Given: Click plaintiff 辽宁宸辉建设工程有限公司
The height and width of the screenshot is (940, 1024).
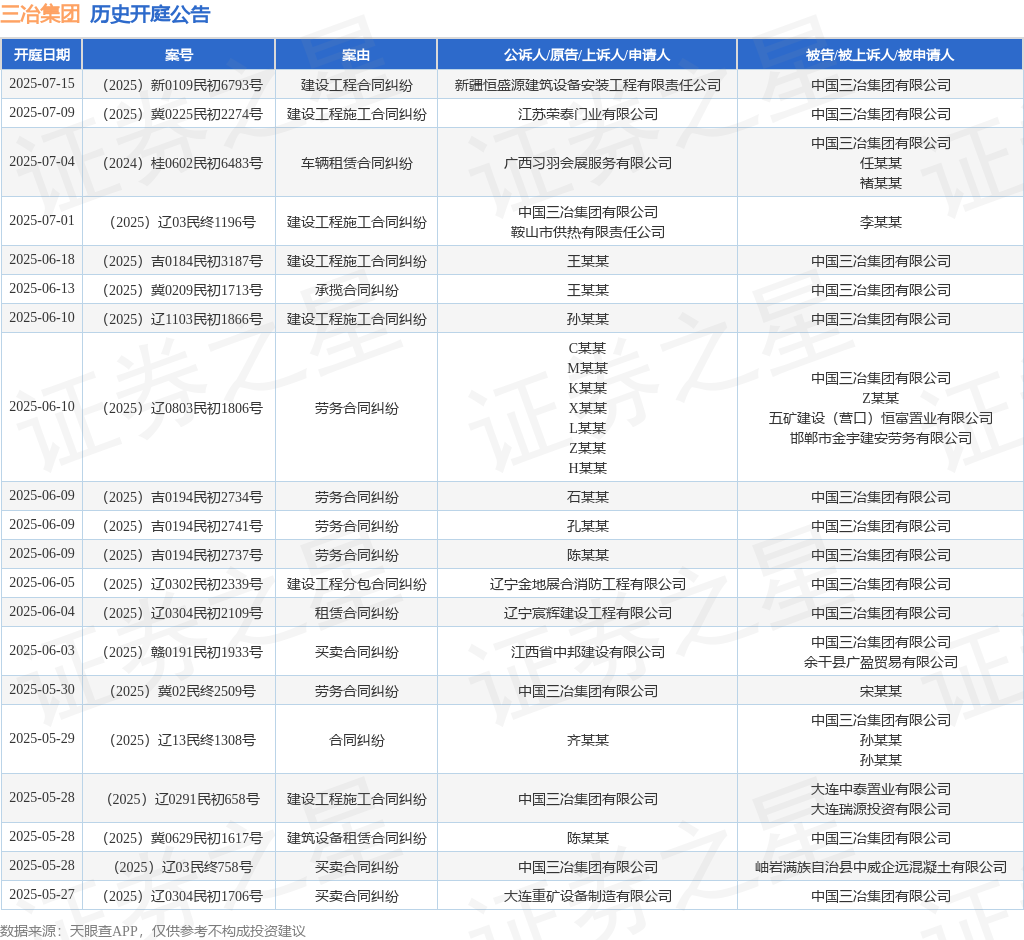Looking at the screenshot, I should click(x=587, y=613).
